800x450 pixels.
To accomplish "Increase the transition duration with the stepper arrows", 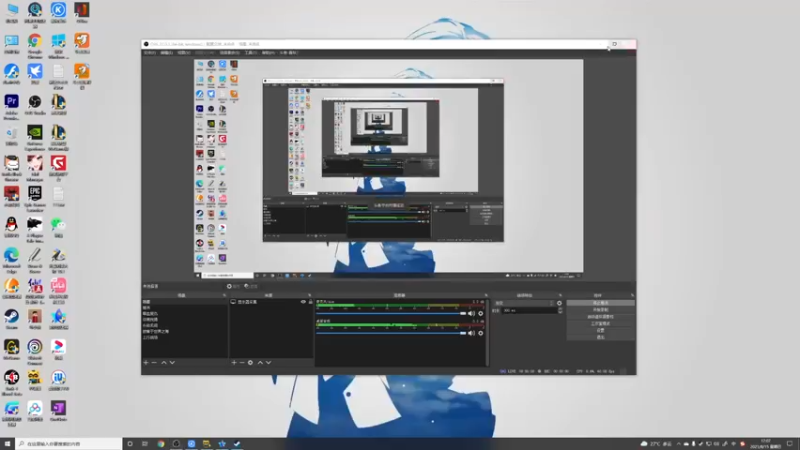I will [560, 309].
